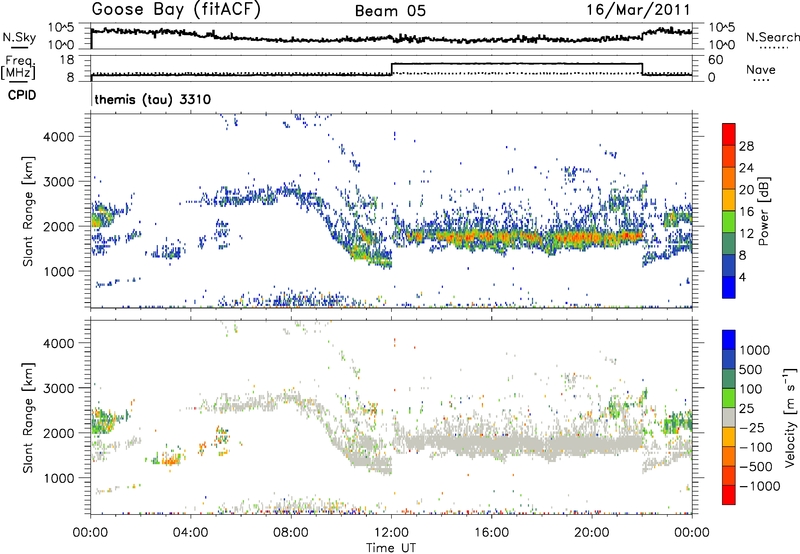Click the '24' Power colorbar tick label
The width and height of the screenshot is (800, 554).
pos(746,168)
